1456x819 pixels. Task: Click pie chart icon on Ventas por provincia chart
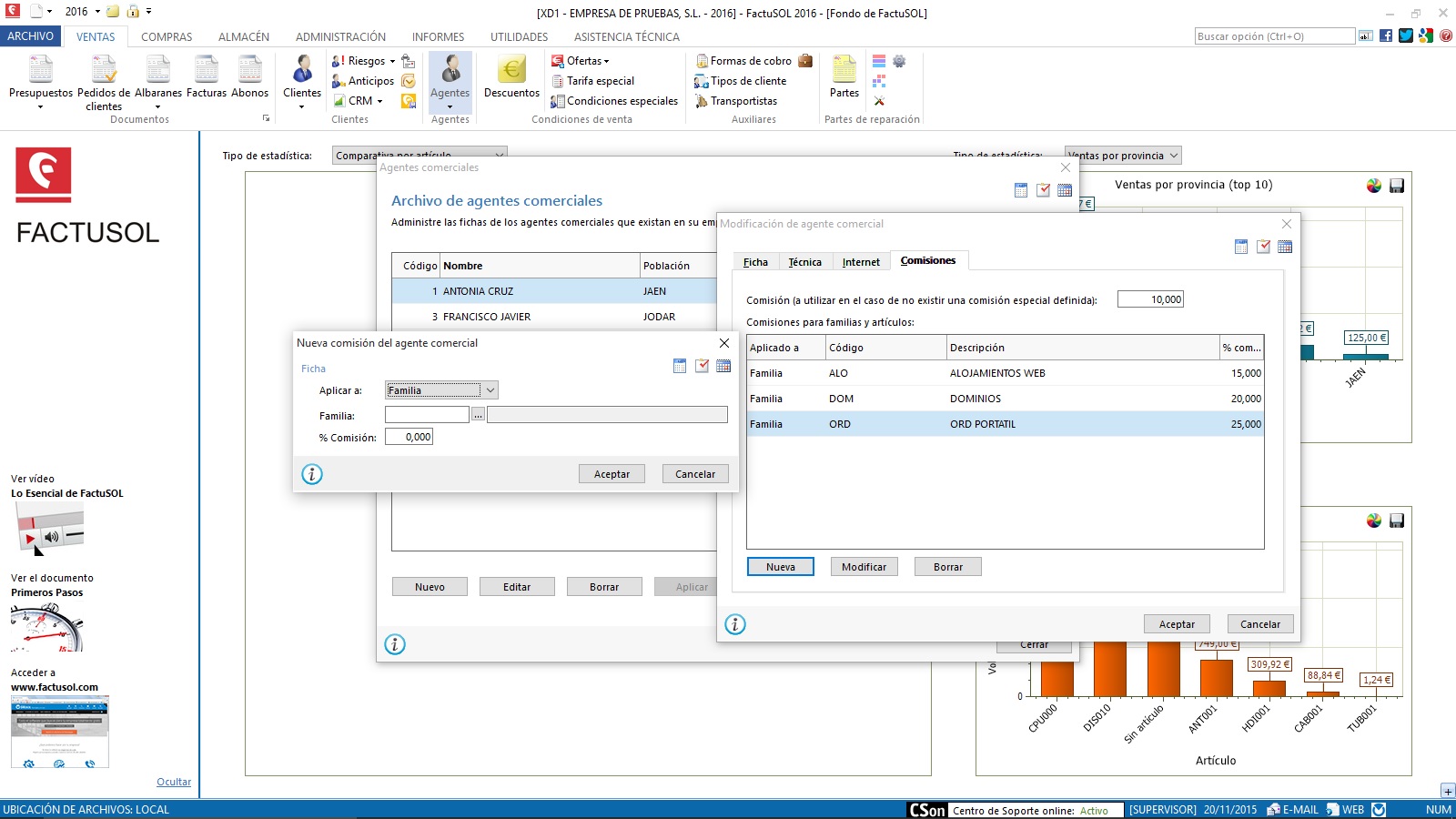tap(1374, 186)
